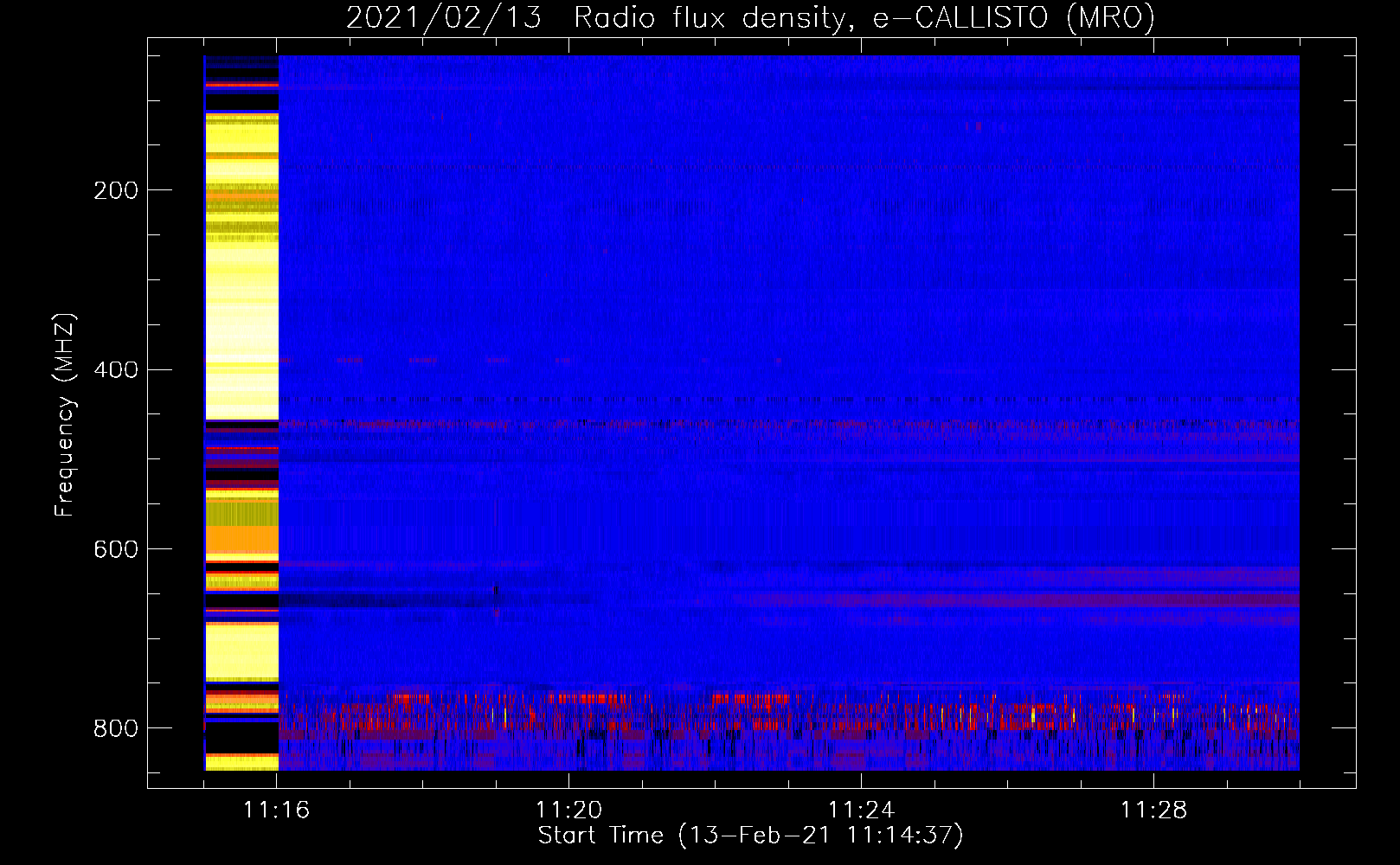Click the 'Frequency (MHZ)' axis label
Screen dimensions: 1400x865
point(65,415)
